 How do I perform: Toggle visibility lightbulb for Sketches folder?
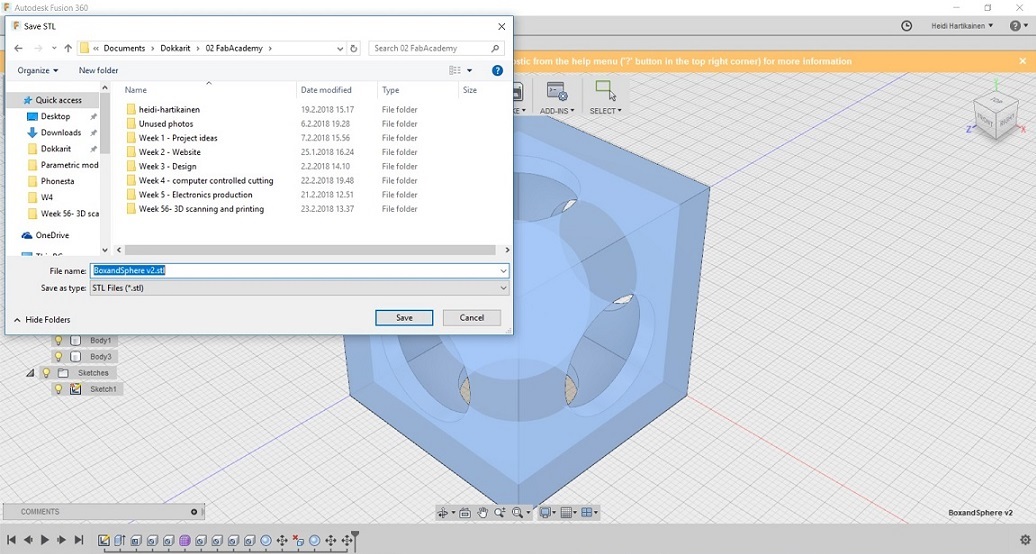[46, 373]
